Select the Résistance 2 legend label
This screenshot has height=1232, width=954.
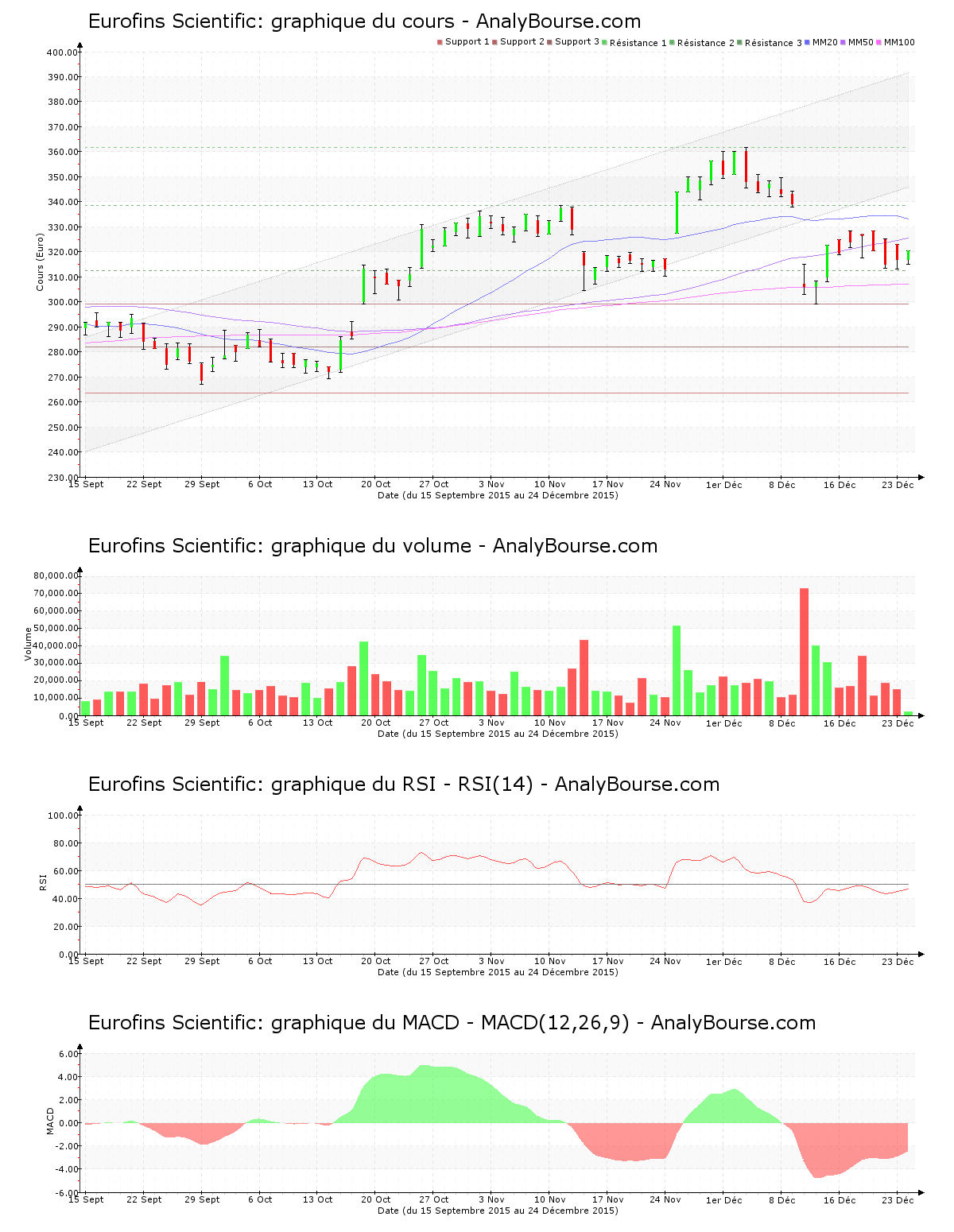[x=706, y=43]
